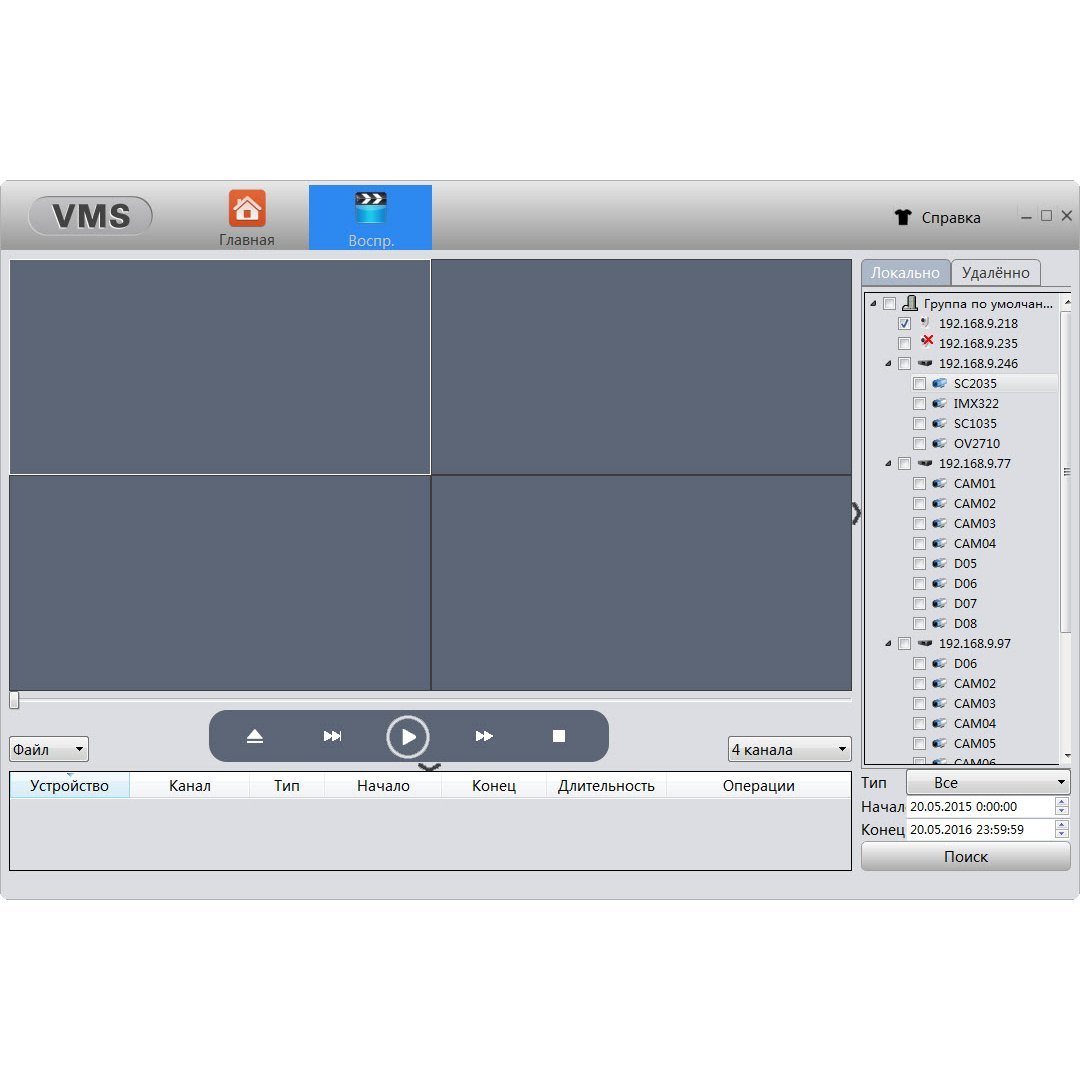Collapse the 192.168.9.77 device tree node
This screenshot has width=1080, height=1080.
coord(888,464)
